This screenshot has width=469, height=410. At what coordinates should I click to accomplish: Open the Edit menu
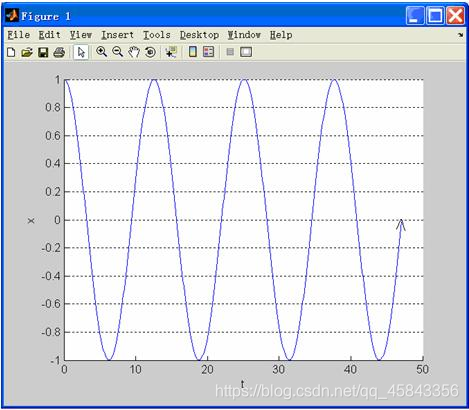coord(49,35)
